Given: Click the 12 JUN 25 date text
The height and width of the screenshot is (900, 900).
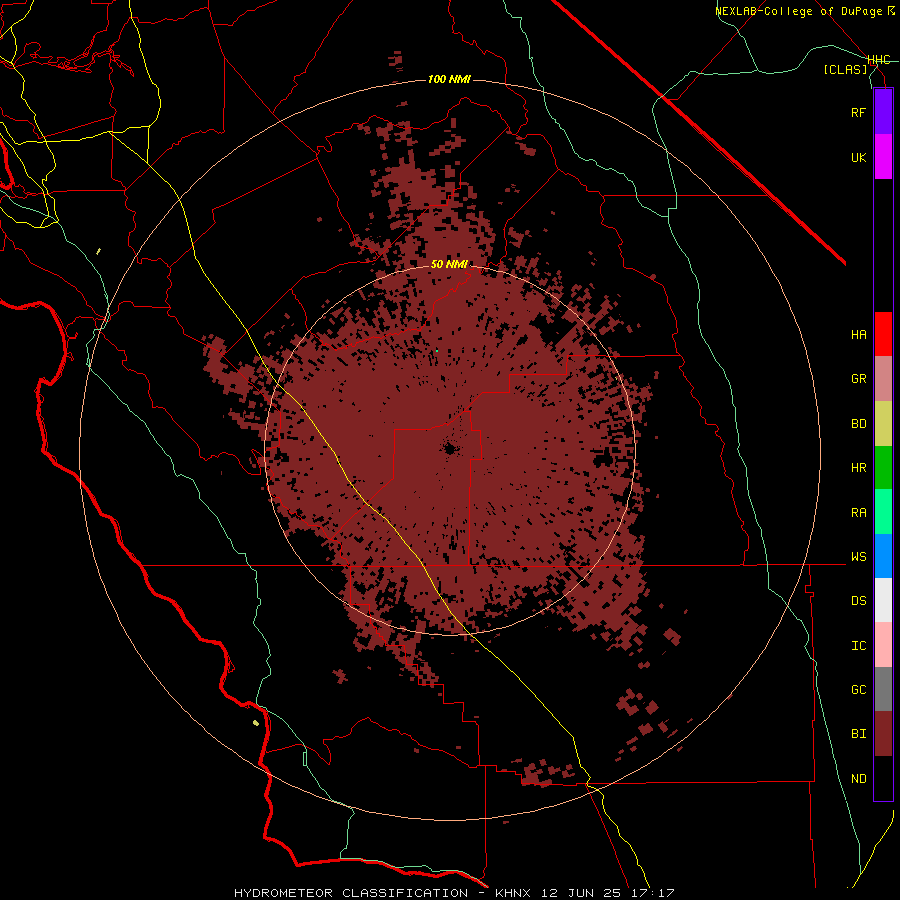Looking at the screenshot, I should [583, 893].
